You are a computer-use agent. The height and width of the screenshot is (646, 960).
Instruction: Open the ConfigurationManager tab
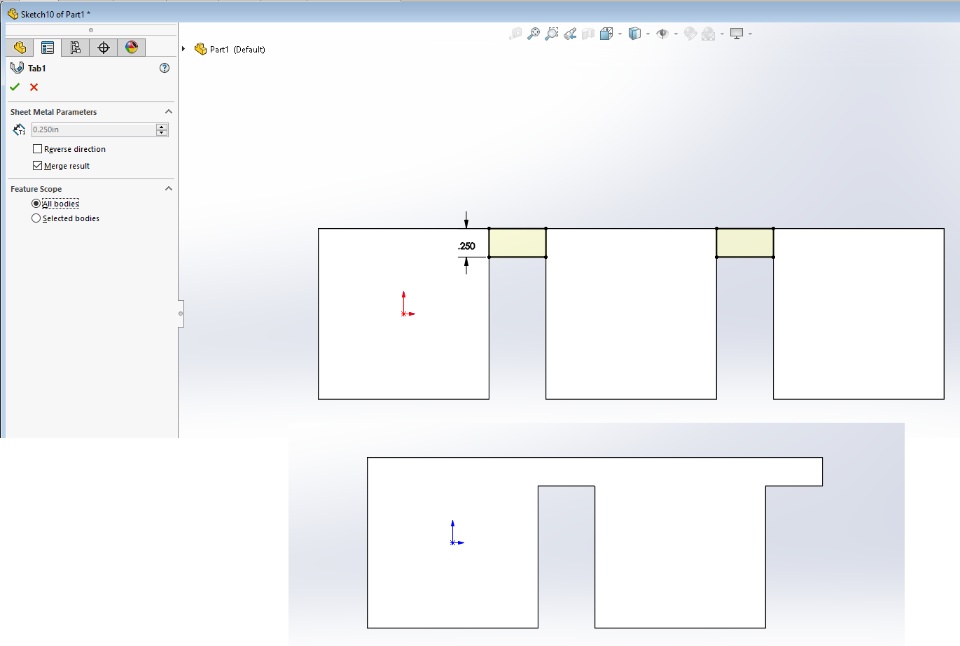75,47
